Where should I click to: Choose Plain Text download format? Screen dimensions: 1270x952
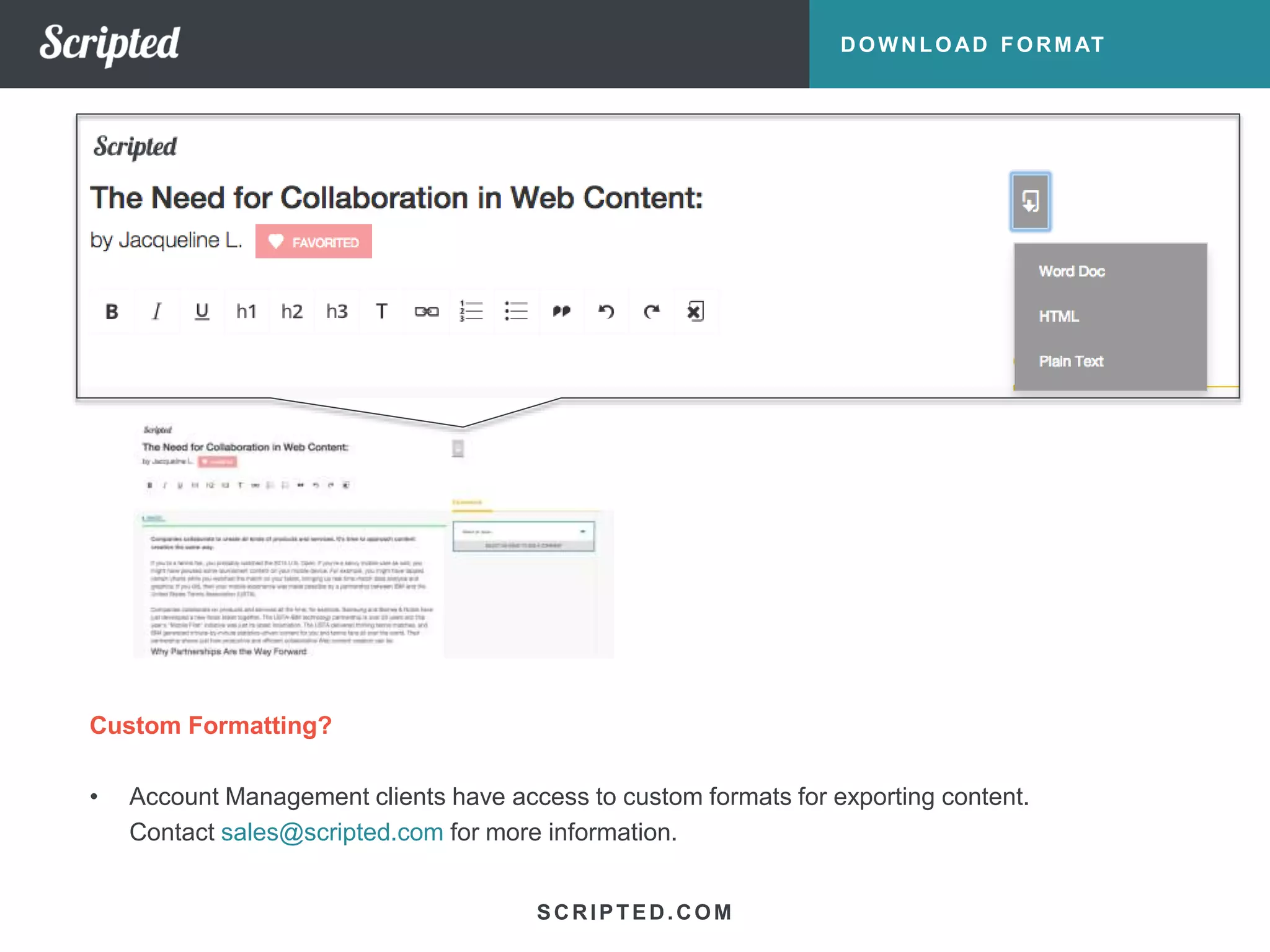(1071, 361)
